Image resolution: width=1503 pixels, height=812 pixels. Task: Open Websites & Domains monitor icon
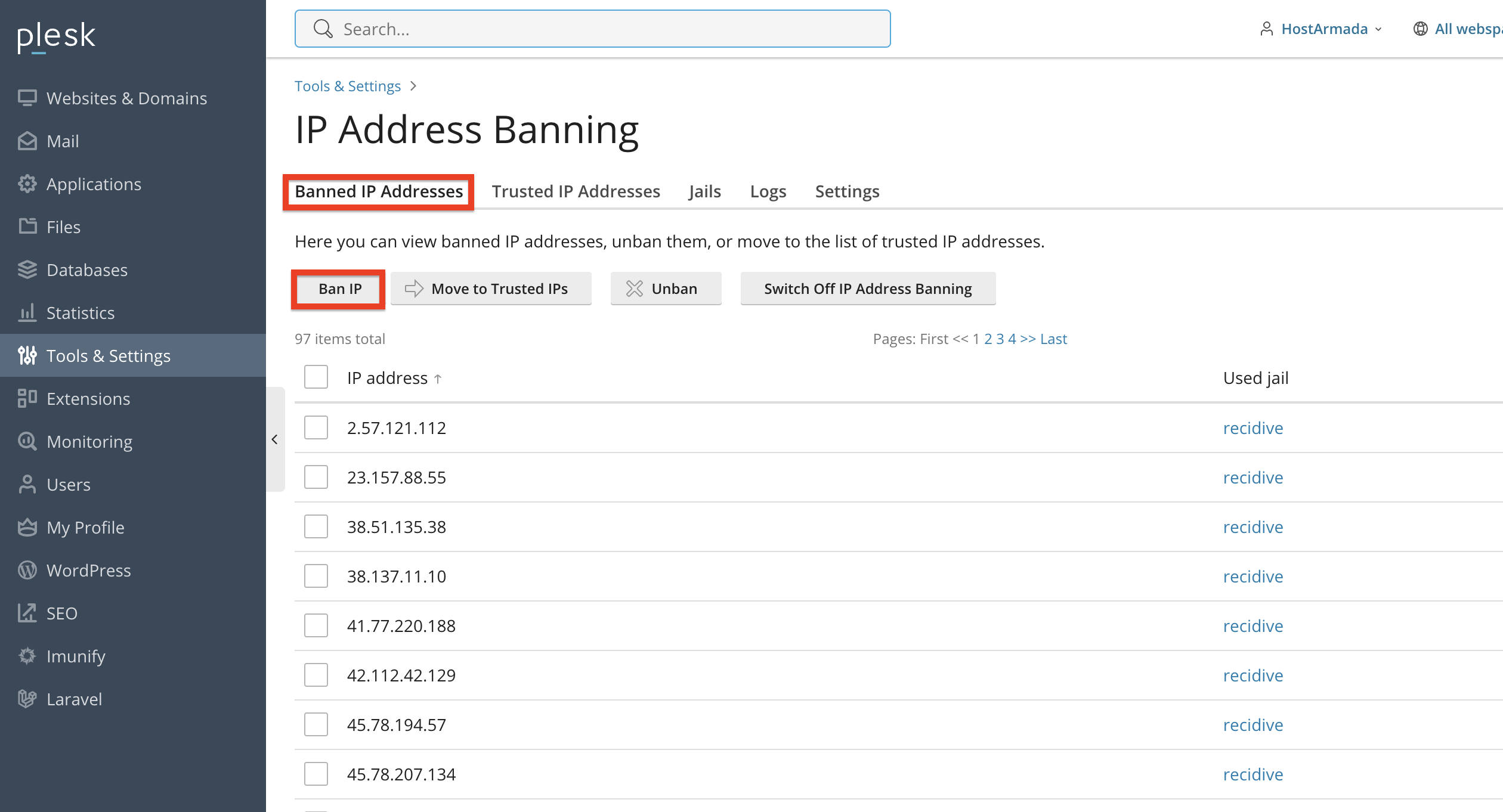(x=27, y=98)
